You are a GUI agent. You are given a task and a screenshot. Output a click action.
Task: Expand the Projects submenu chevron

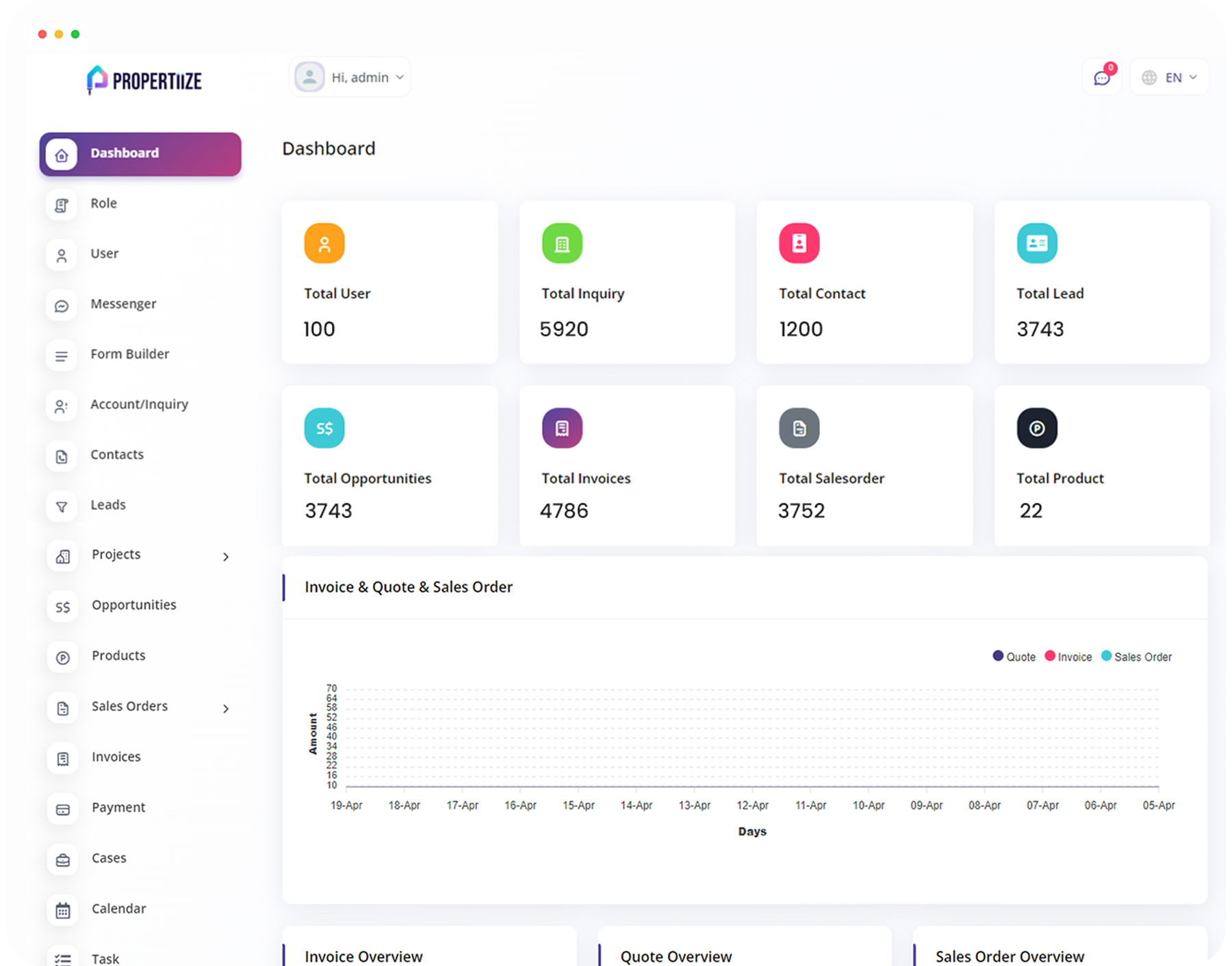[226, 557]
